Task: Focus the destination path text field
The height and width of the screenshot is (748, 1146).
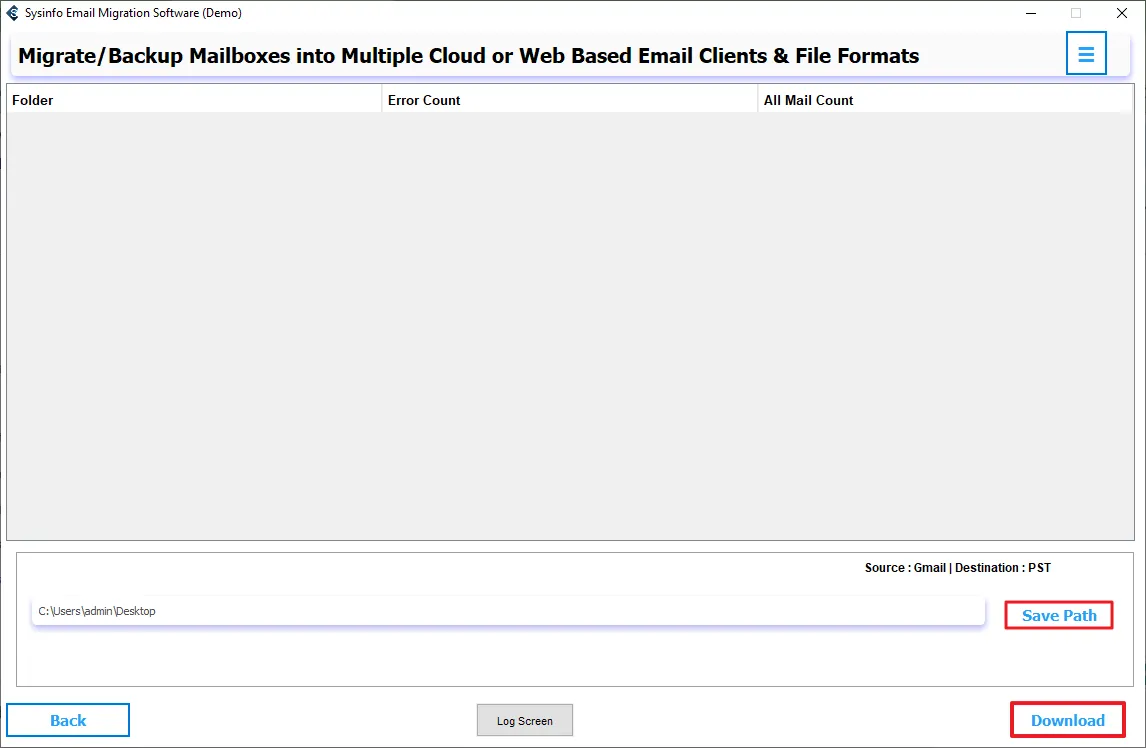Action: click(x=508, y=611)
